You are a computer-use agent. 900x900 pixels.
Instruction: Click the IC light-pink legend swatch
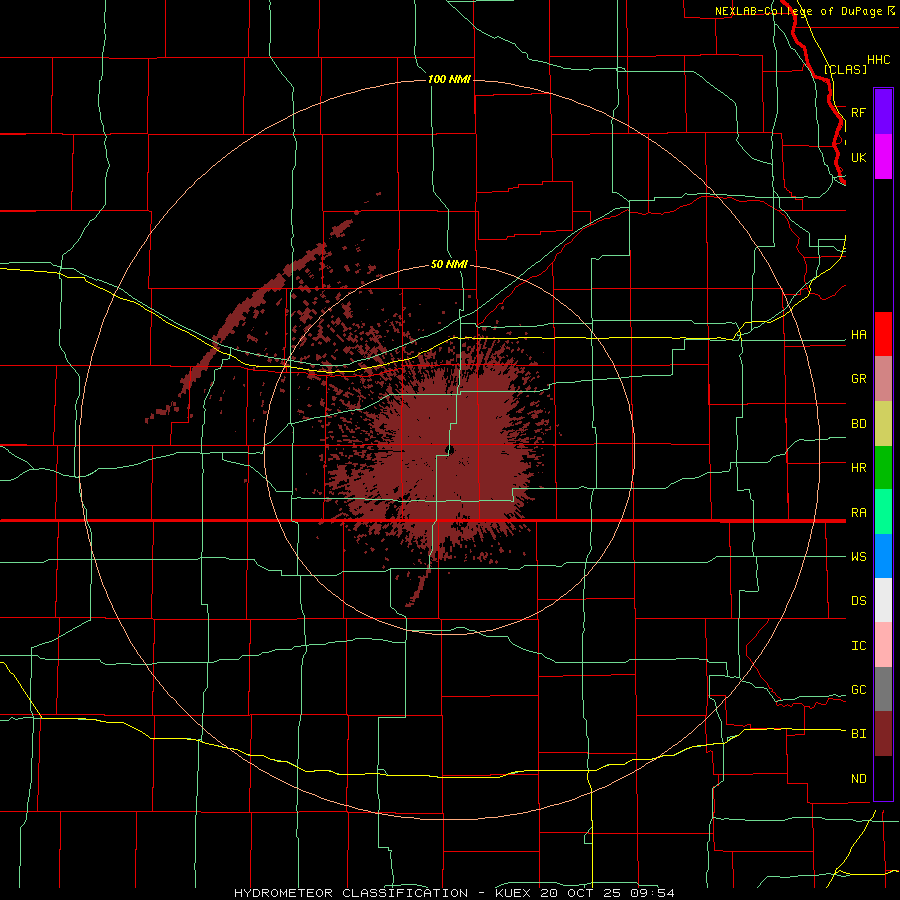click(883, 645)
